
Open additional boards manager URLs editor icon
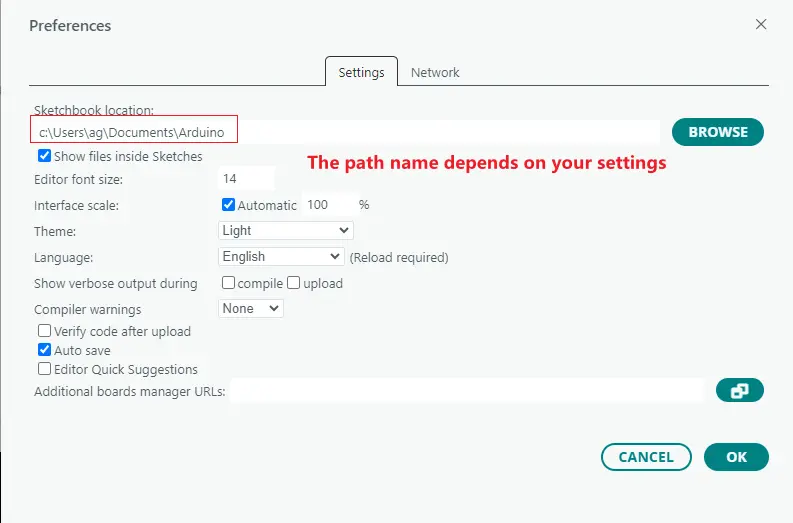click(x=739, y=391)
